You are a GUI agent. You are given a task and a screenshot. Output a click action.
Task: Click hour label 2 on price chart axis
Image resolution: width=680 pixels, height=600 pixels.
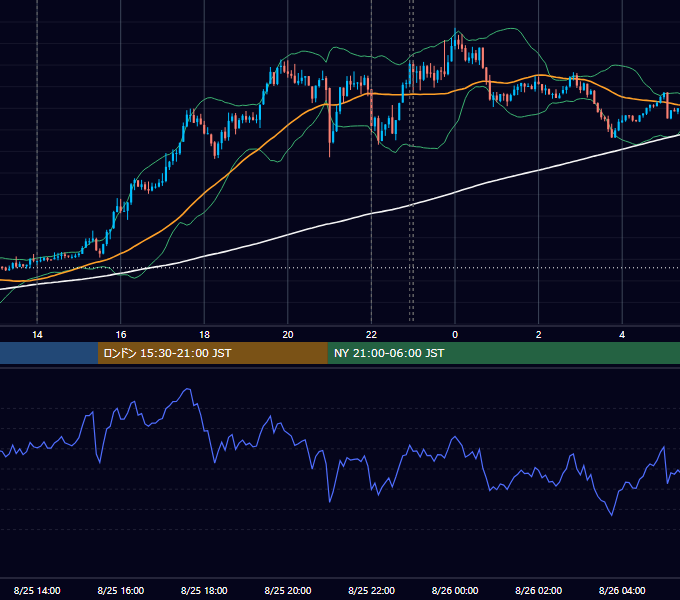point(539,335)
